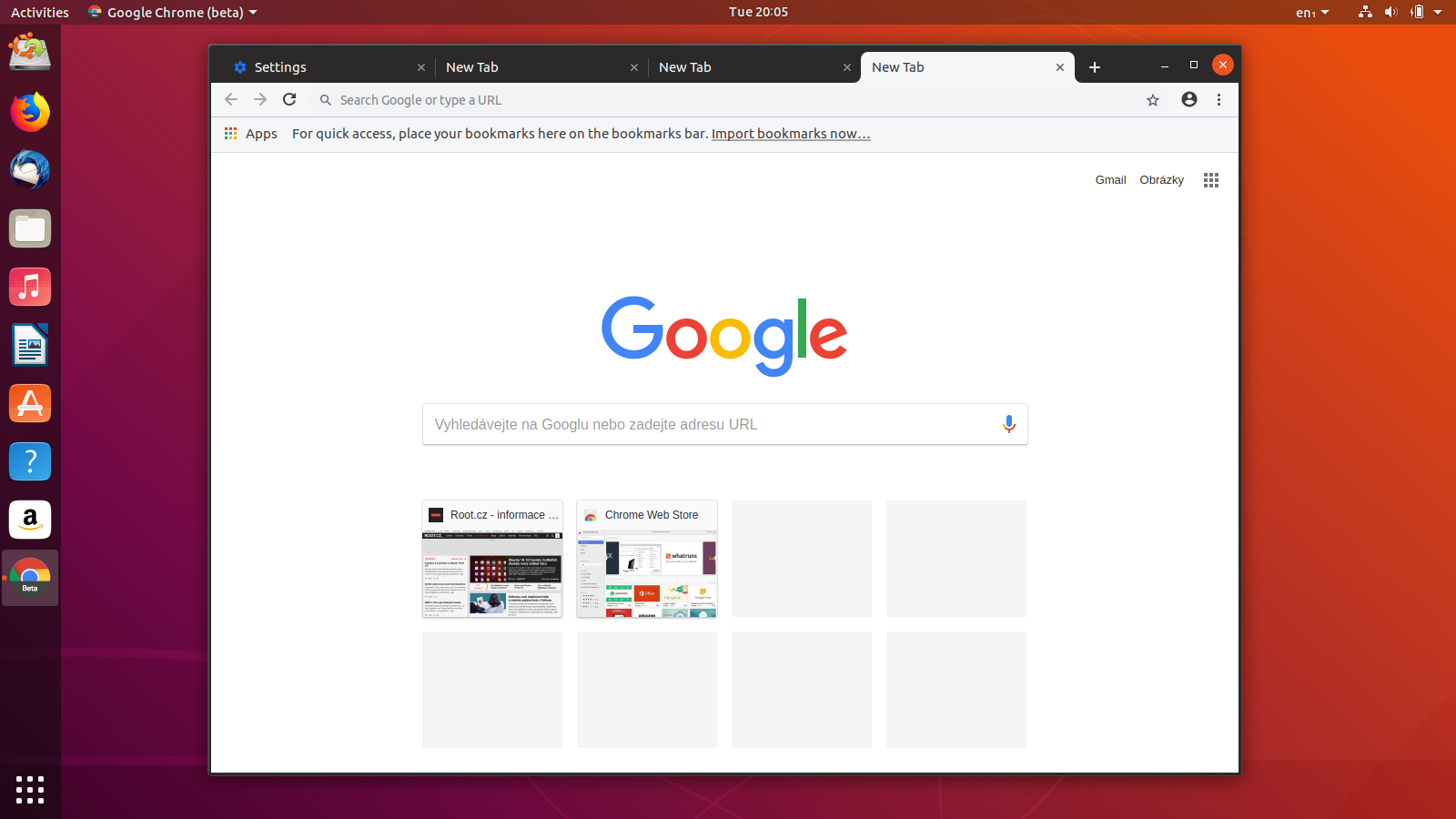Open the network status icon in top bar
The height and width of the screenshot is (819, 1456).
(1365, 12)
